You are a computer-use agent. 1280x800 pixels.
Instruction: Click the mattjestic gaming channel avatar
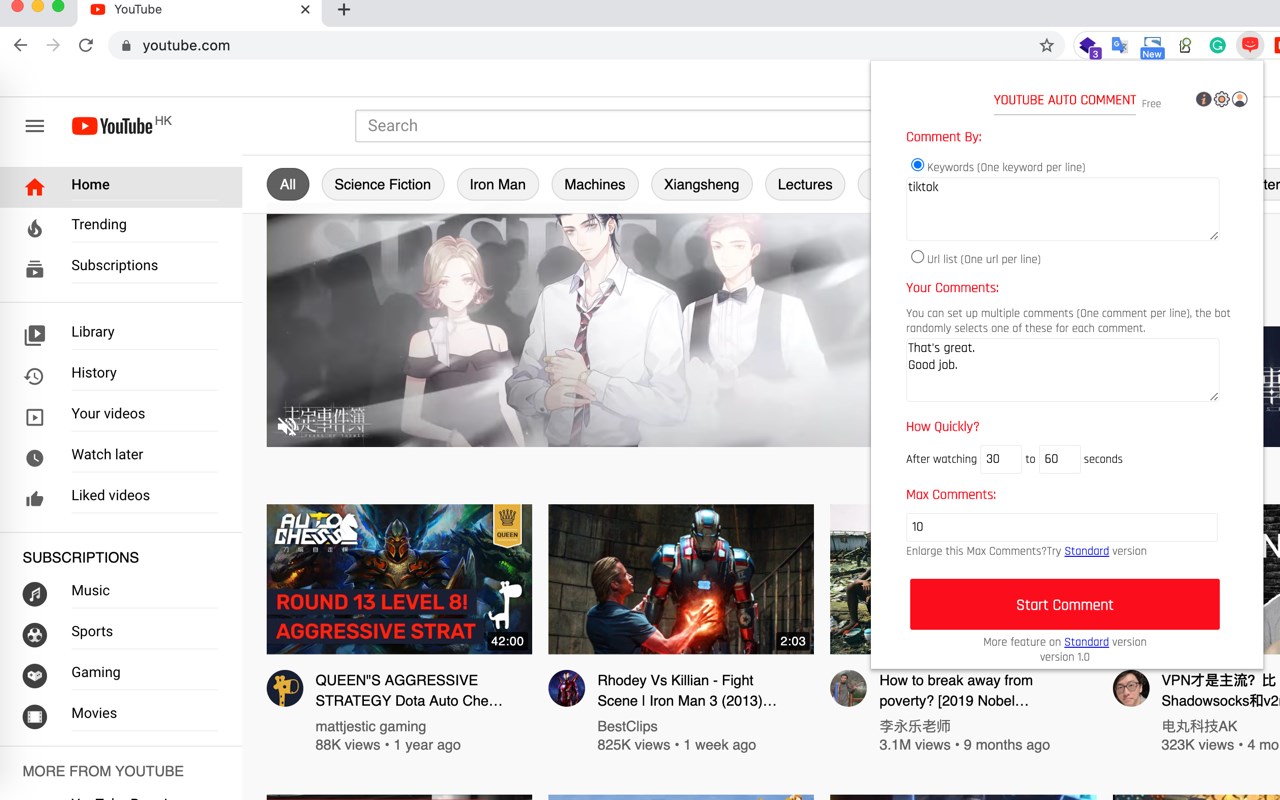[285, 688]
